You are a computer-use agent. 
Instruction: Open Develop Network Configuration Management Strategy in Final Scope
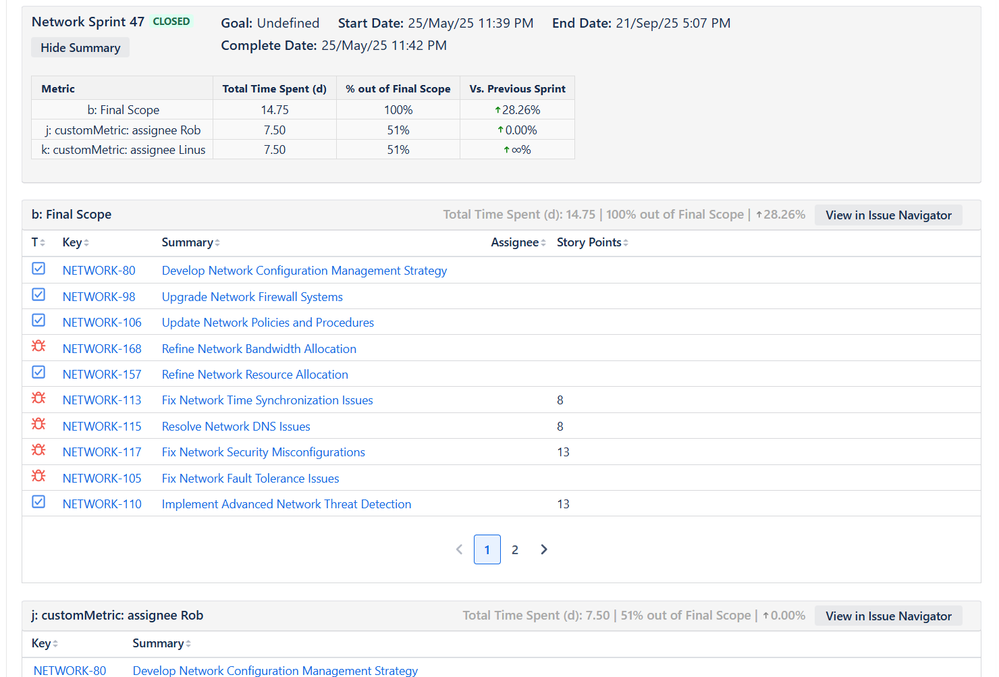[x=304, y=271]
